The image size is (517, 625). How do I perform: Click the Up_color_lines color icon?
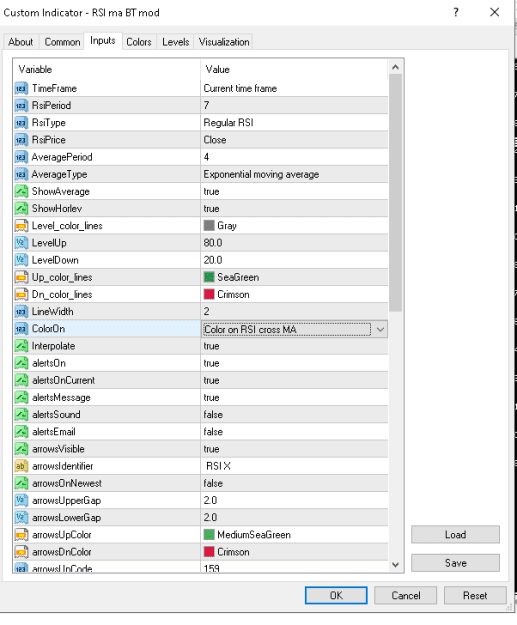click(22, 277)
